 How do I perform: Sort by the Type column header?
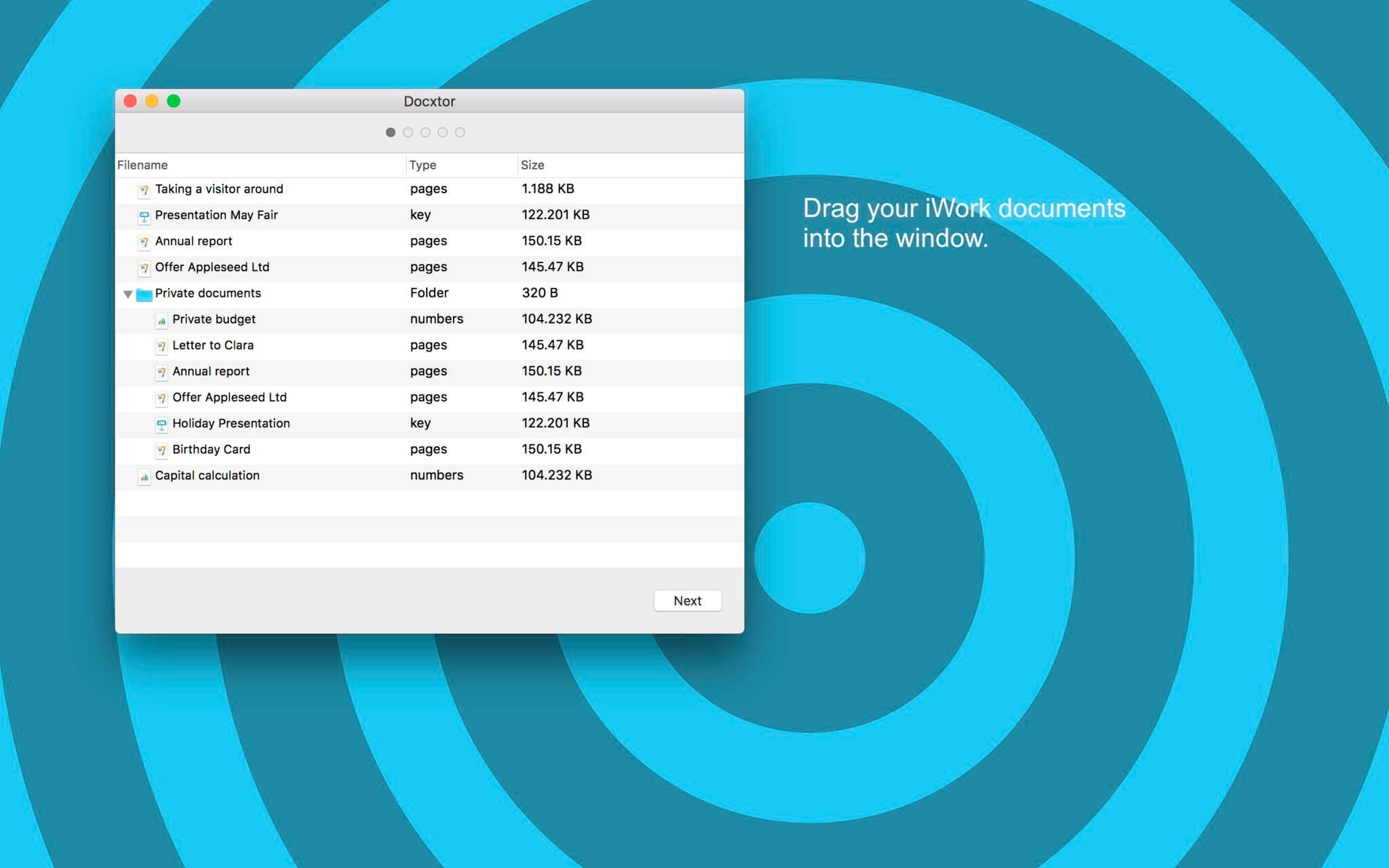coord(462,165)
